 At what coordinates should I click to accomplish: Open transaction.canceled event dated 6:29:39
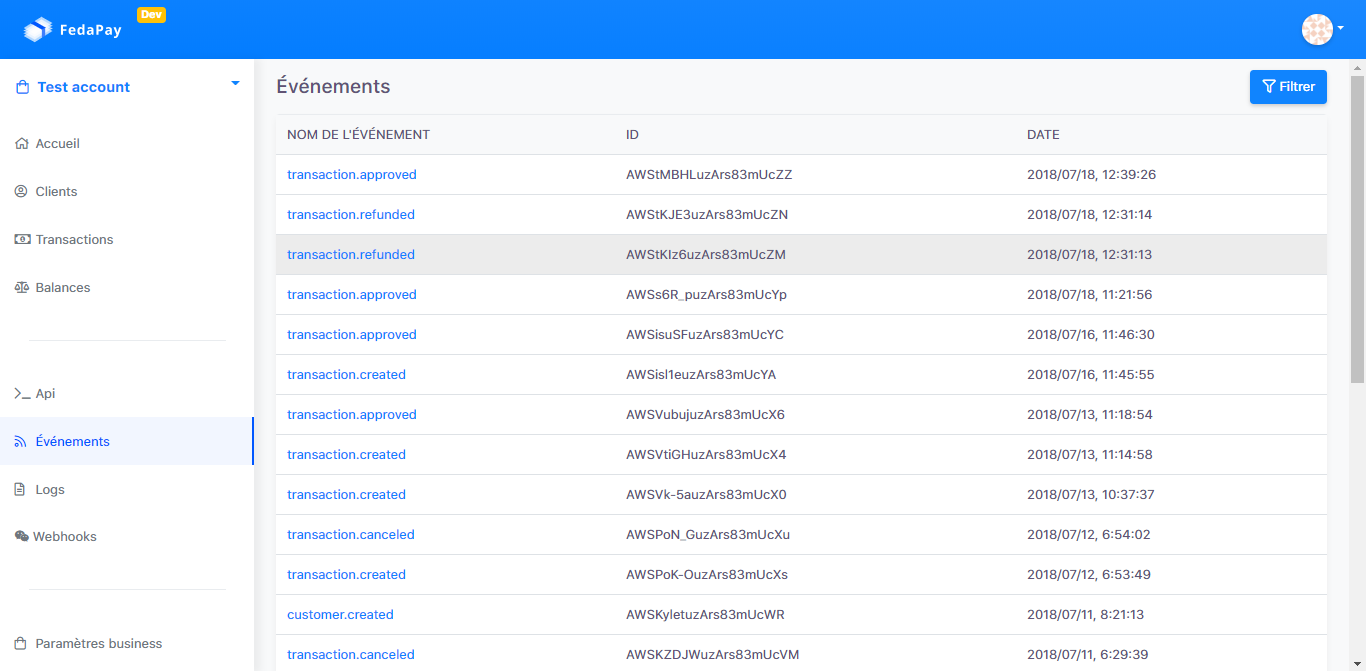pos(350,654)
